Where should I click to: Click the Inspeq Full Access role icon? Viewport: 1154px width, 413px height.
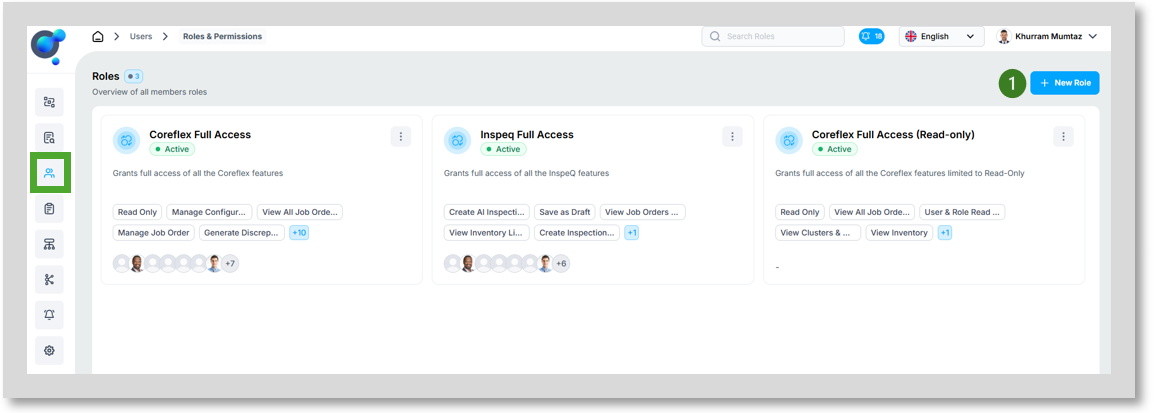(x=458, y=141)
